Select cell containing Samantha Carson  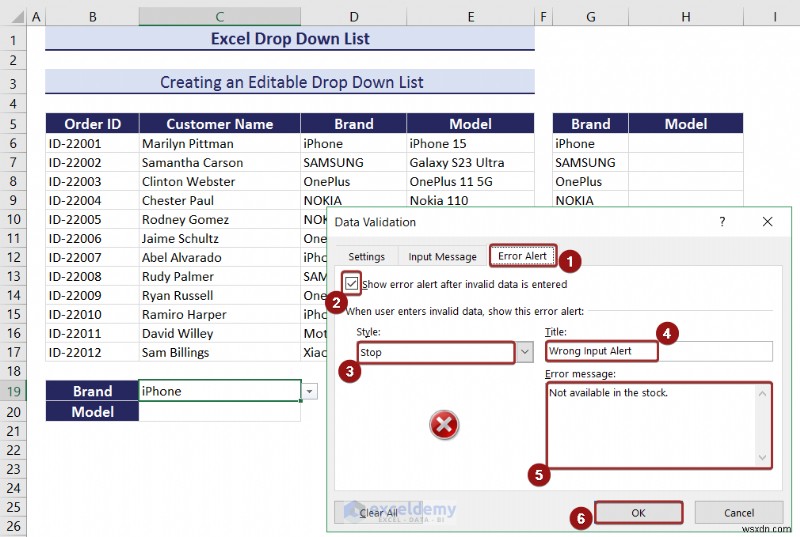[219, 163]
